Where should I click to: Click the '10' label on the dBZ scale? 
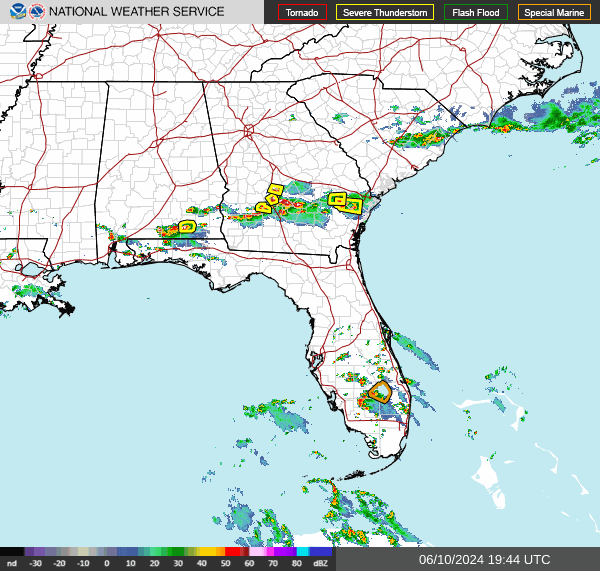point(130,563)
